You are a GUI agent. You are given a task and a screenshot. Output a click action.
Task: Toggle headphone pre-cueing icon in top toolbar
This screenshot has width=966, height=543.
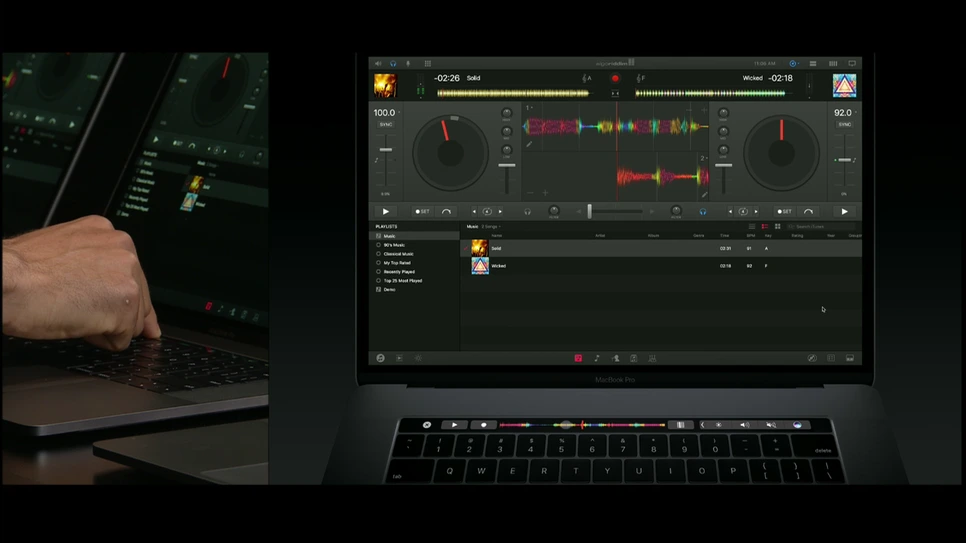click(393, 63)
